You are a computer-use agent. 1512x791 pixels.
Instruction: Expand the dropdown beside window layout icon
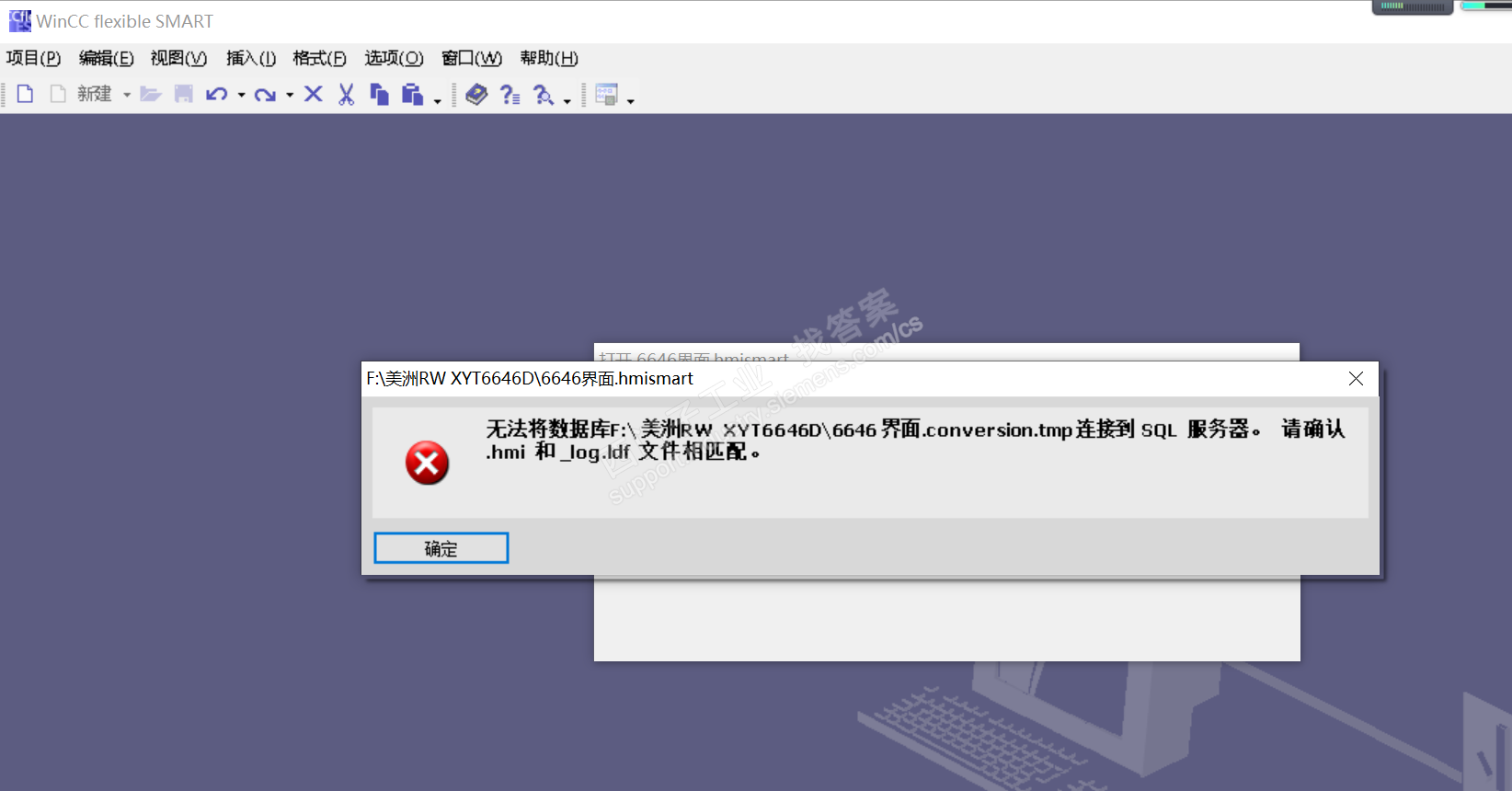[x=631, y=100]
